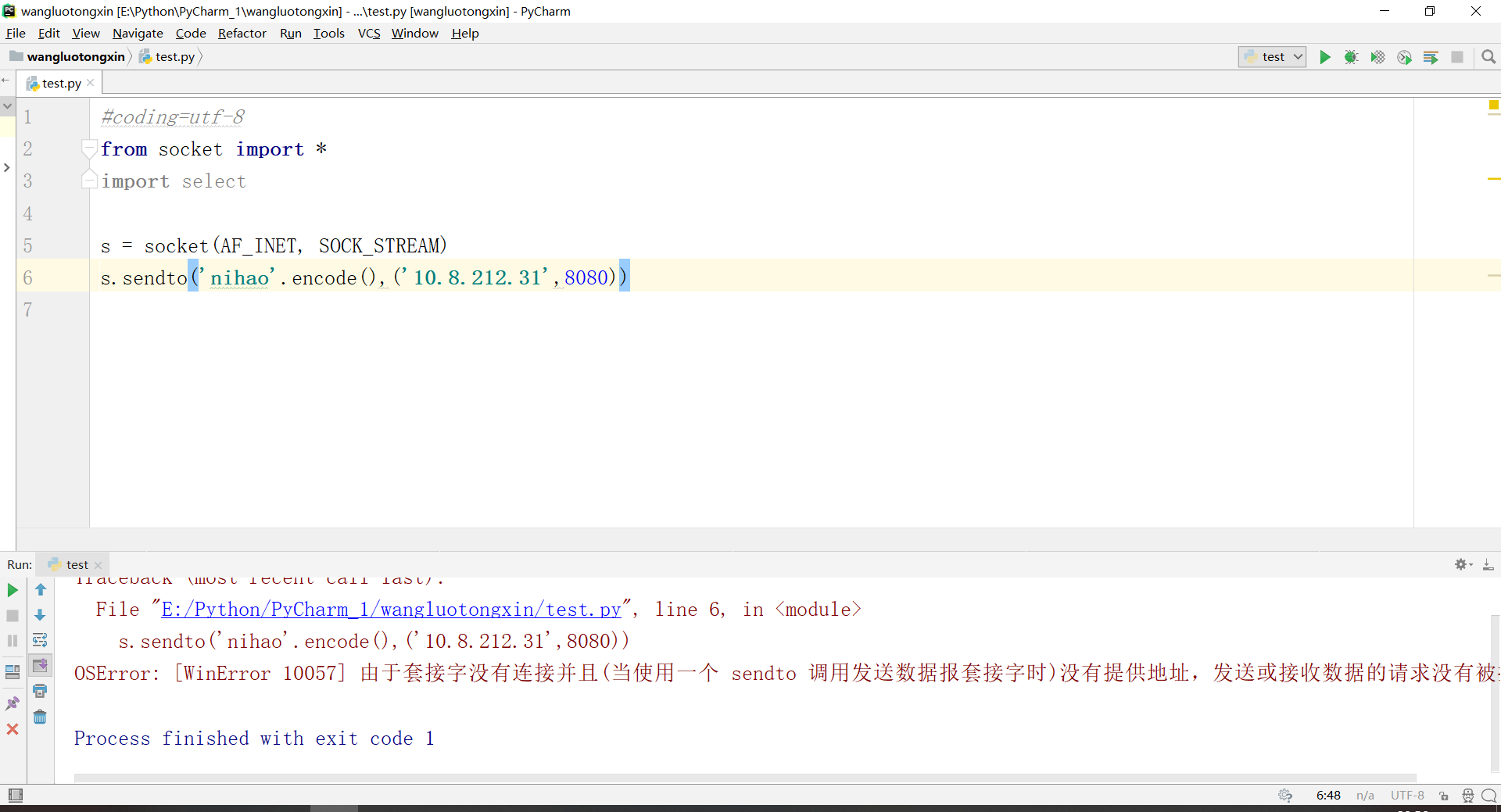The width and height of the screenshot is (1501, 812).
Task: Click warning stripe marker near line 3
Action: click(x=1493, y=179)
